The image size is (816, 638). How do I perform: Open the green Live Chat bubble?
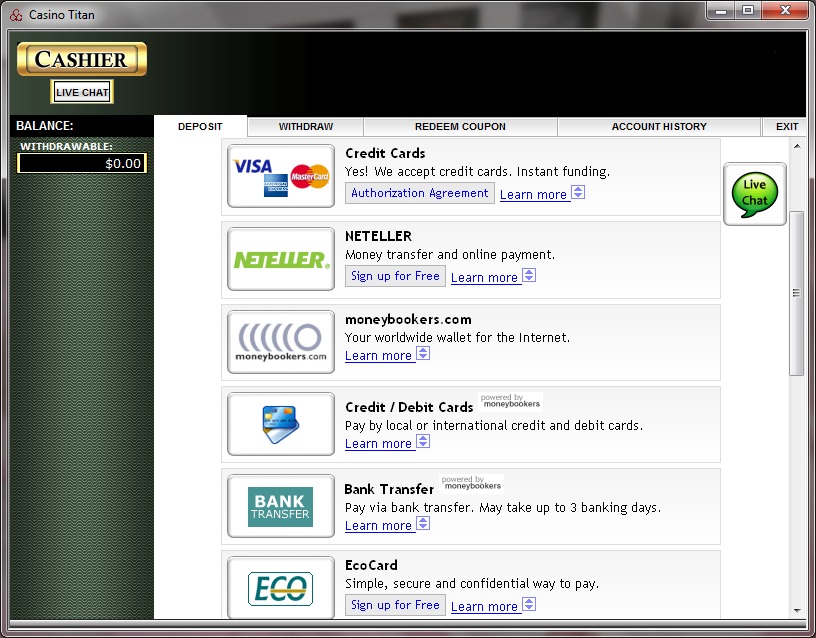[x=754, y=194]
